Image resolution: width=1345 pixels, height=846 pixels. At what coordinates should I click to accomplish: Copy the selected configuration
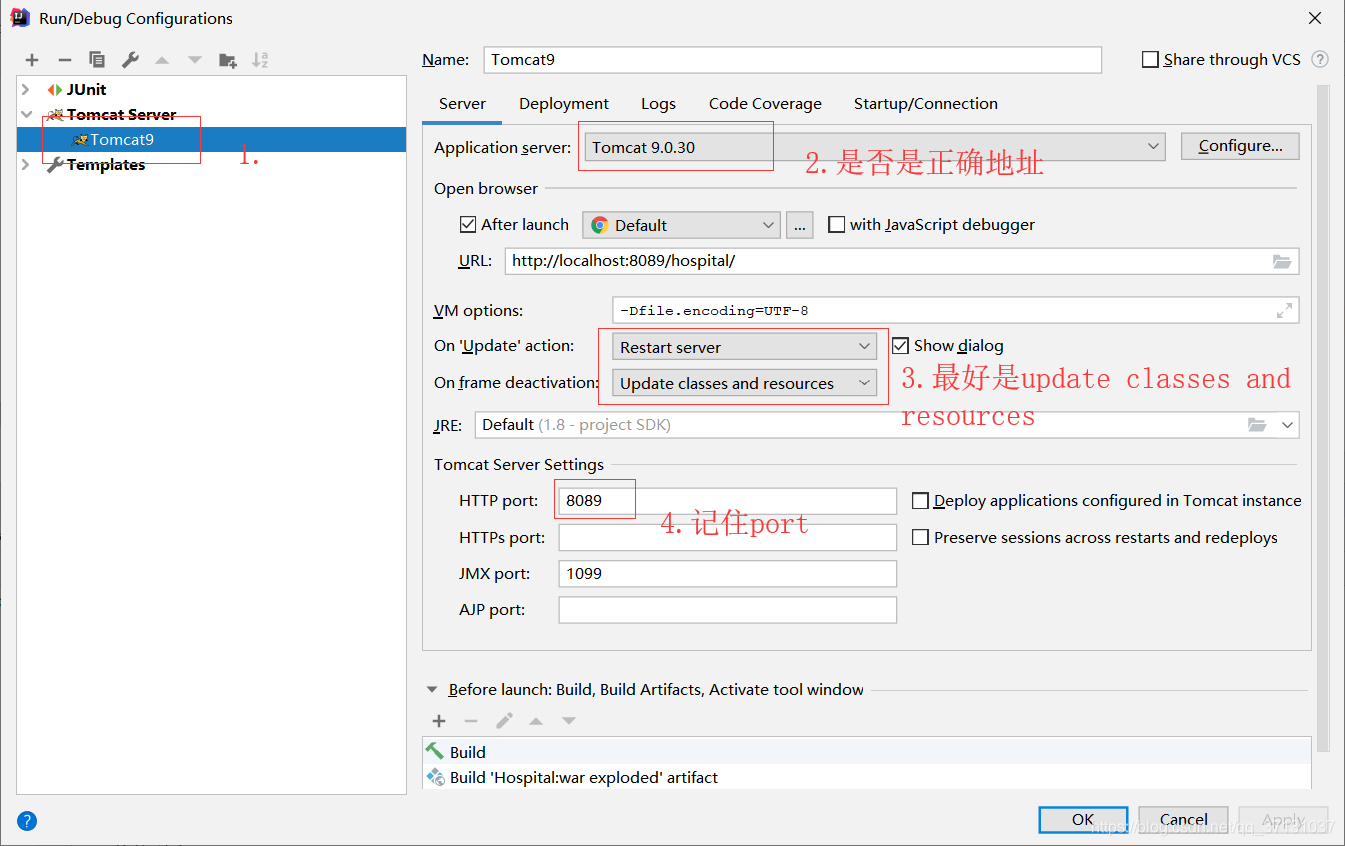click(x=97, y=60)
